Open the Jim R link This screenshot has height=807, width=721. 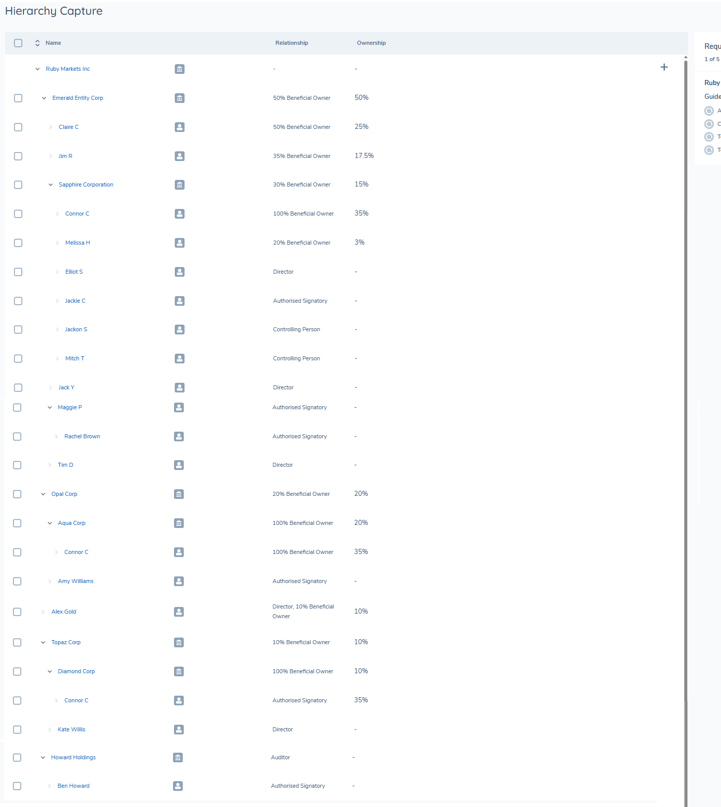[65, 156]
